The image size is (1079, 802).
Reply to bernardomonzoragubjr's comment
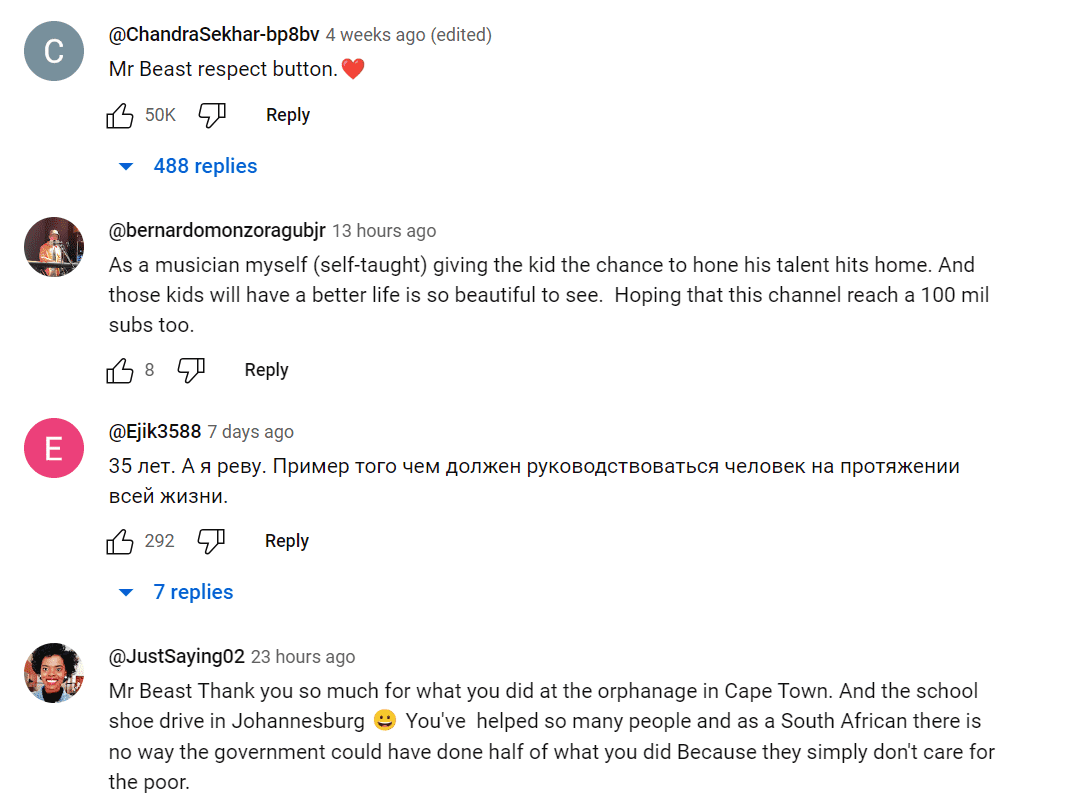click(x=266, y=370)
